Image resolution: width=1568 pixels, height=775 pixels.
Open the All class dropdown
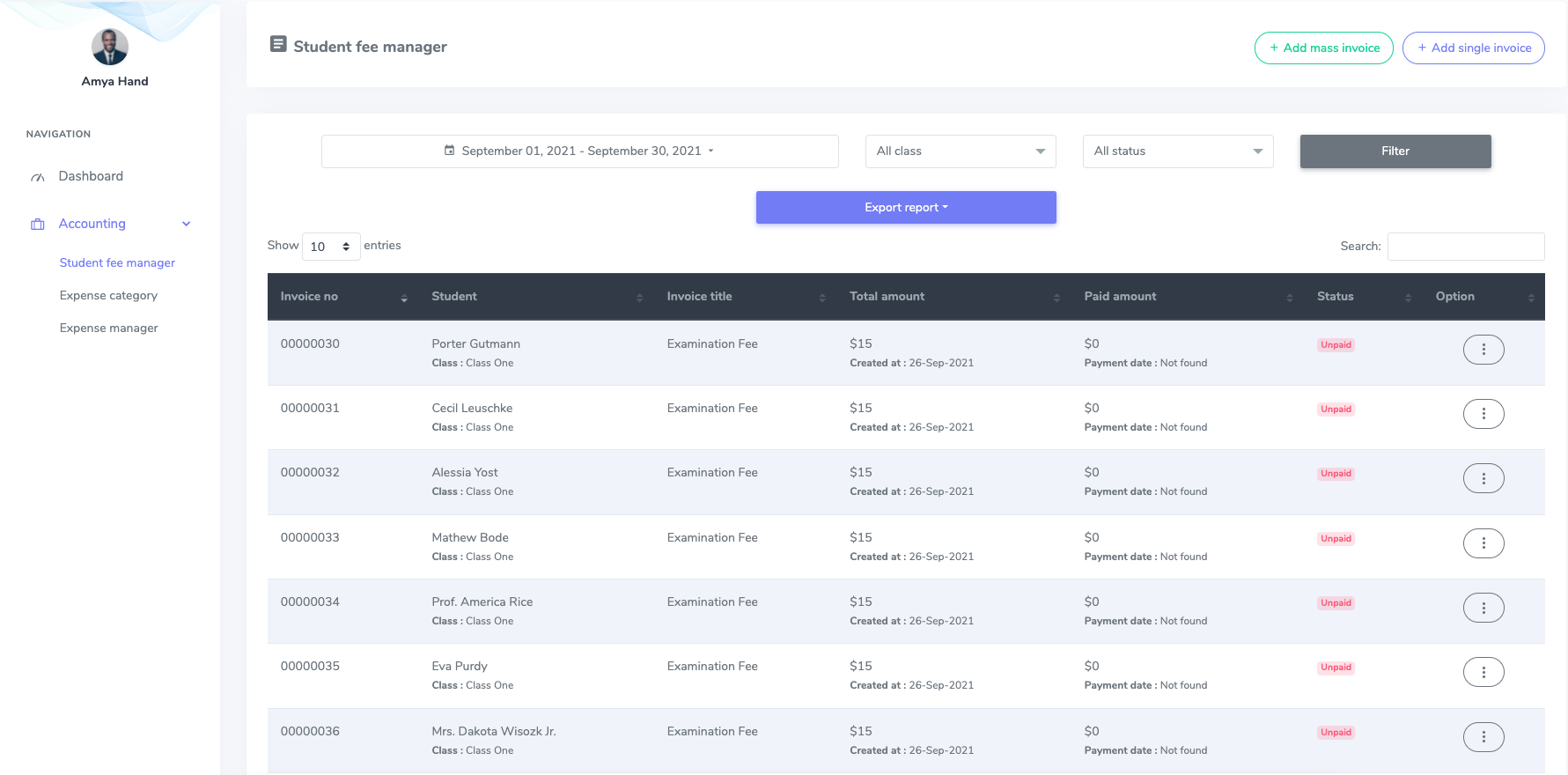960,151
